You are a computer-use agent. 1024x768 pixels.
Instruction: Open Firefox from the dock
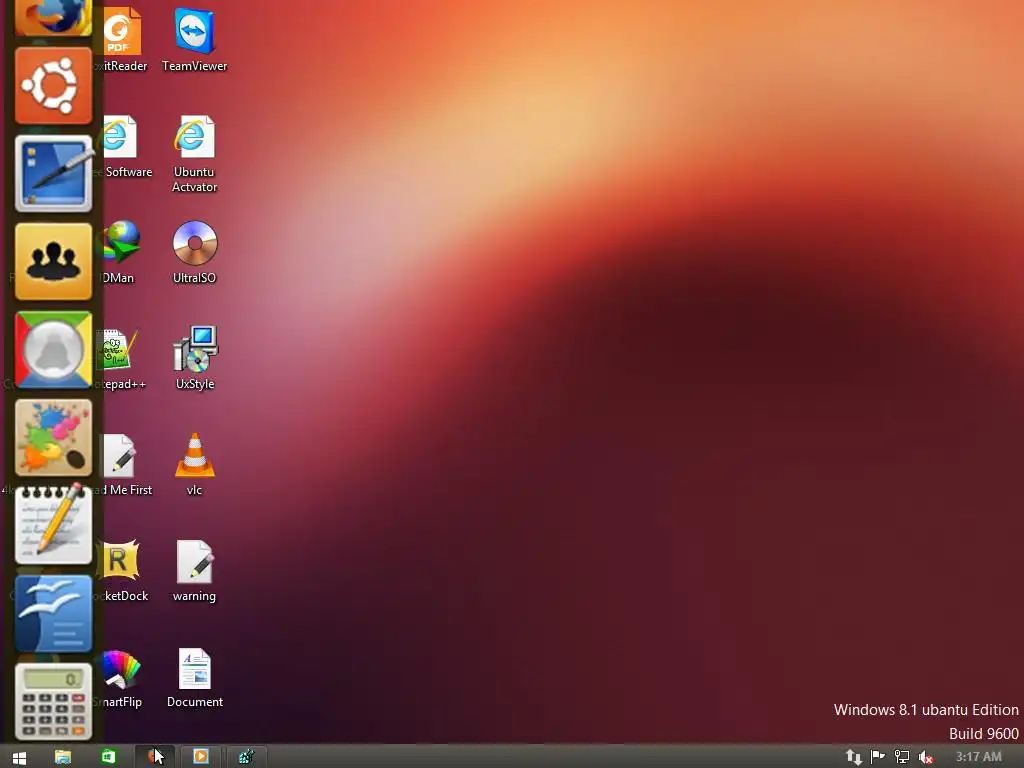pos(54,16)
